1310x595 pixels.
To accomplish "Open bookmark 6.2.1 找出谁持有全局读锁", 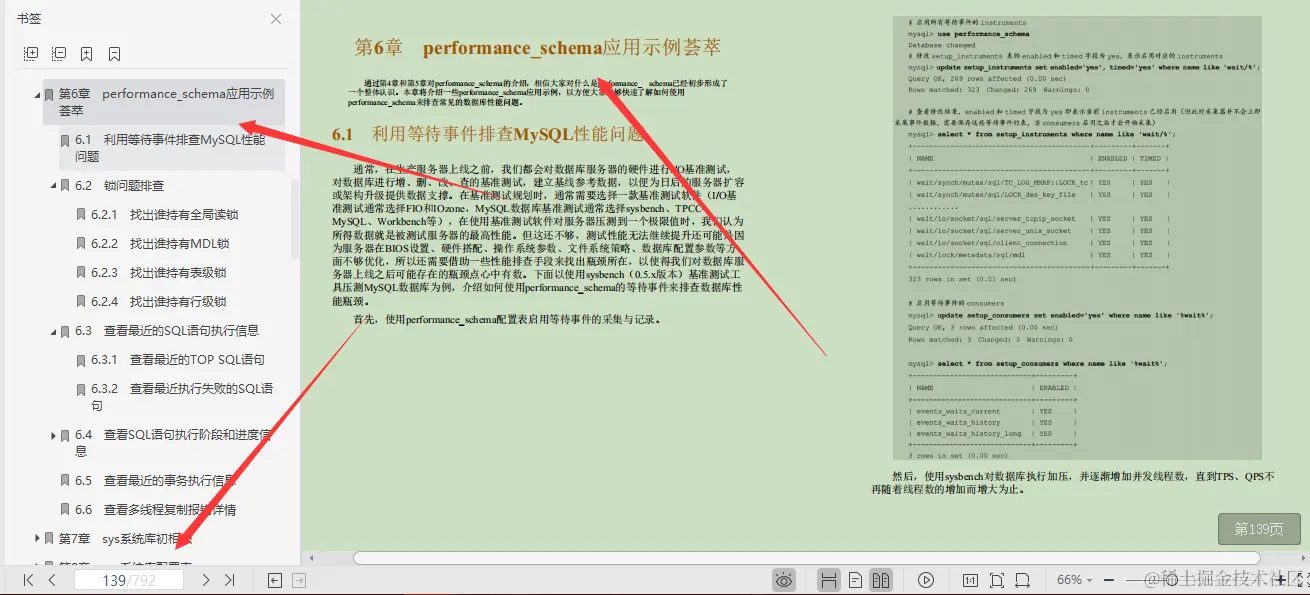I will pos(164,215).
